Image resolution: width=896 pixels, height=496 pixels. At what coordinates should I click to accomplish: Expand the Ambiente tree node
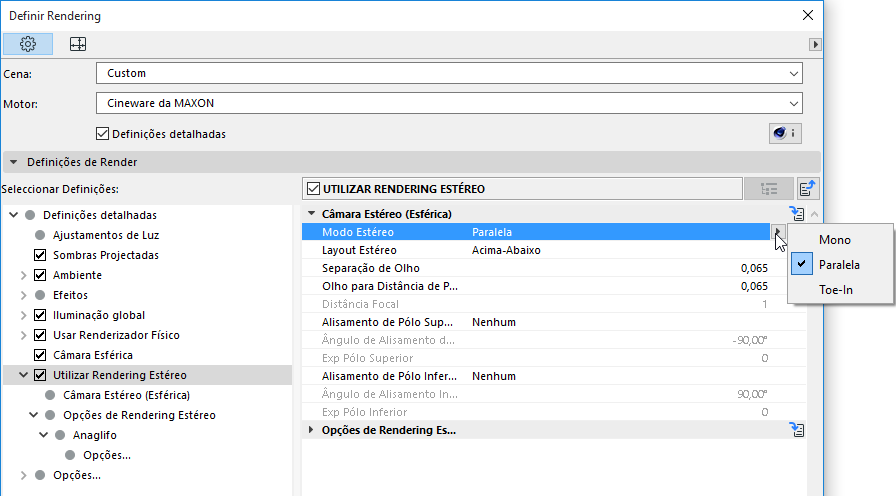pos(23,275)
